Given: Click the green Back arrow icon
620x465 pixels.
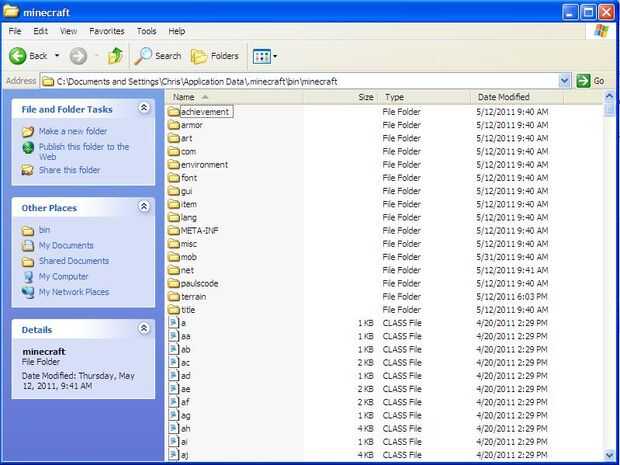Looking at the screenshot, I should coord(18,56).
